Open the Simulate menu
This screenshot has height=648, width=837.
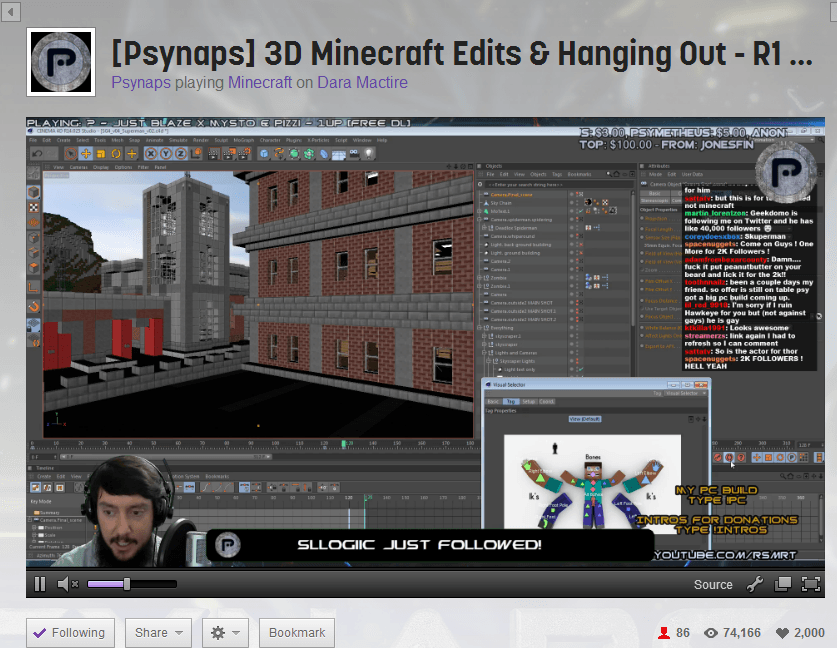[x=178, y=140]
